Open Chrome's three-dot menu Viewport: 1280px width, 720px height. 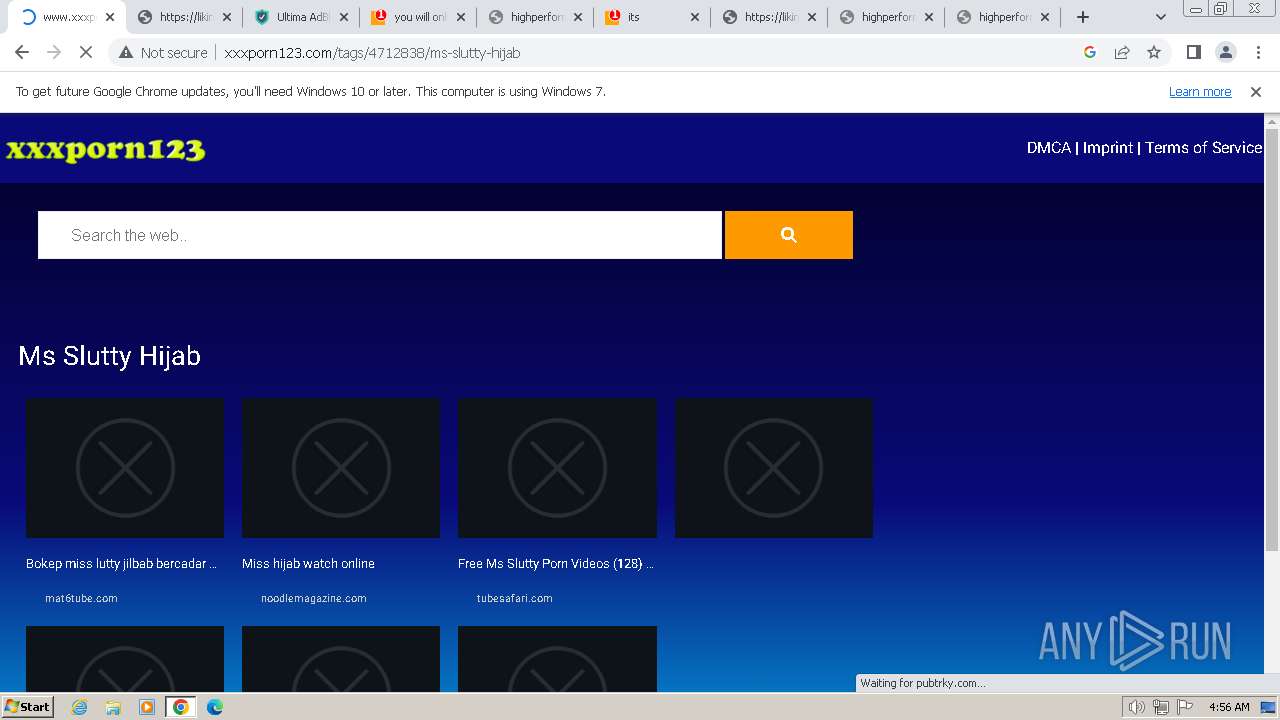1258,52
